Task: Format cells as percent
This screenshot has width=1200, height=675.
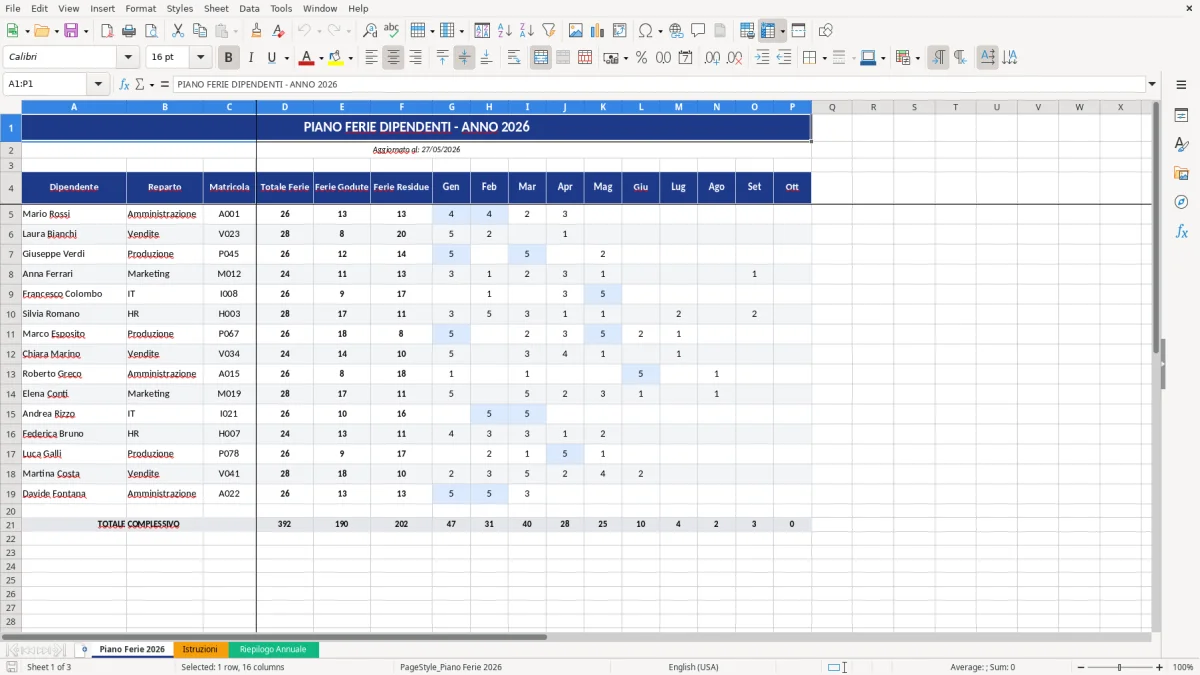Action: (x=641, y=58)
